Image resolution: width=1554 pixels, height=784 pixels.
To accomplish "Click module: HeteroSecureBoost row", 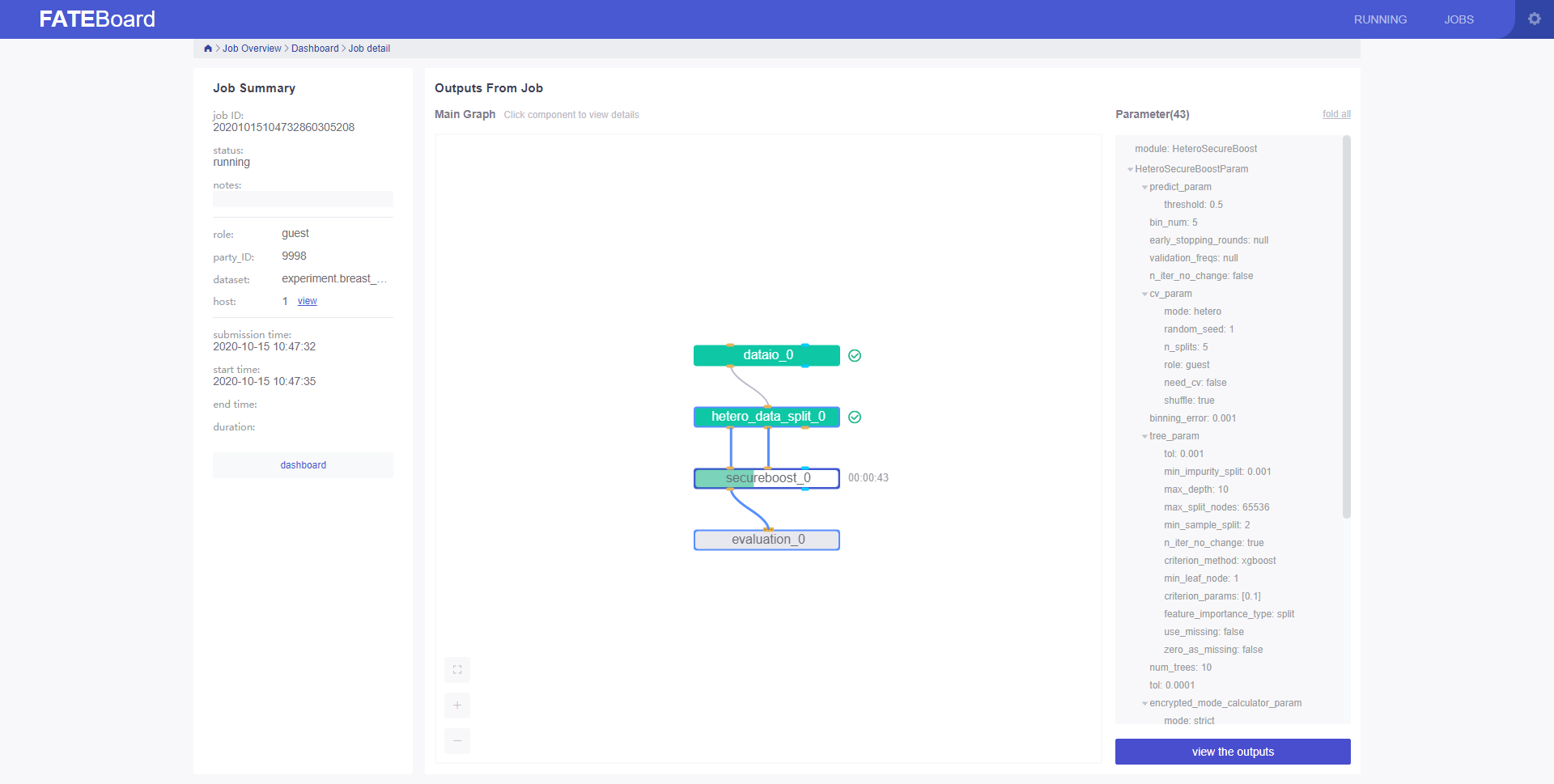I will coord(1195,149).
